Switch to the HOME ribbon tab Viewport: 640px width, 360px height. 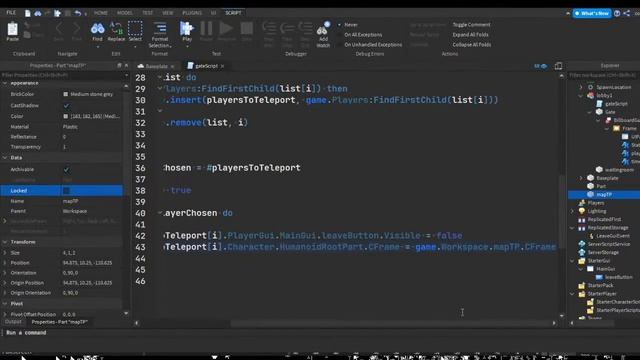pyautogui.click(x=101, y=13)
